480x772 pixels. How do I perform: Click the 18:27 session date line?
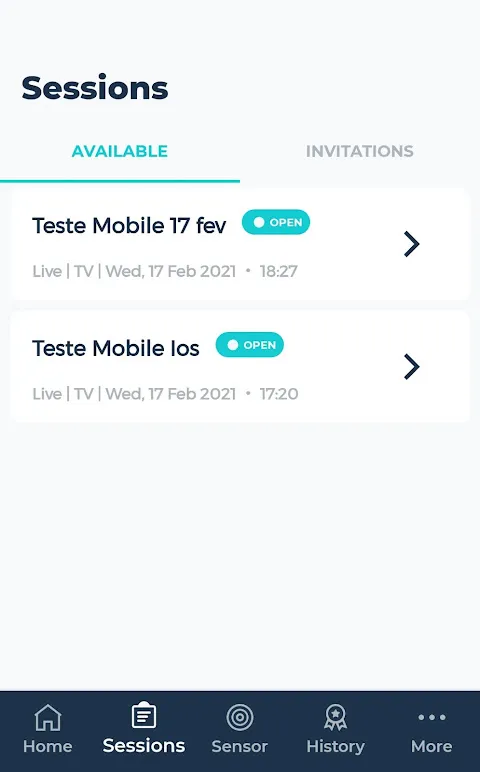tap(165, 271)
